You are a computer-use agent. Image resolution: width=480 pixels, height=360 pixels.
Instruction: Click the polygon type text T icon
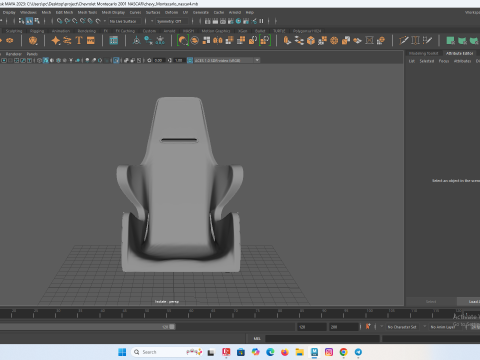click(x=79, y=41)
